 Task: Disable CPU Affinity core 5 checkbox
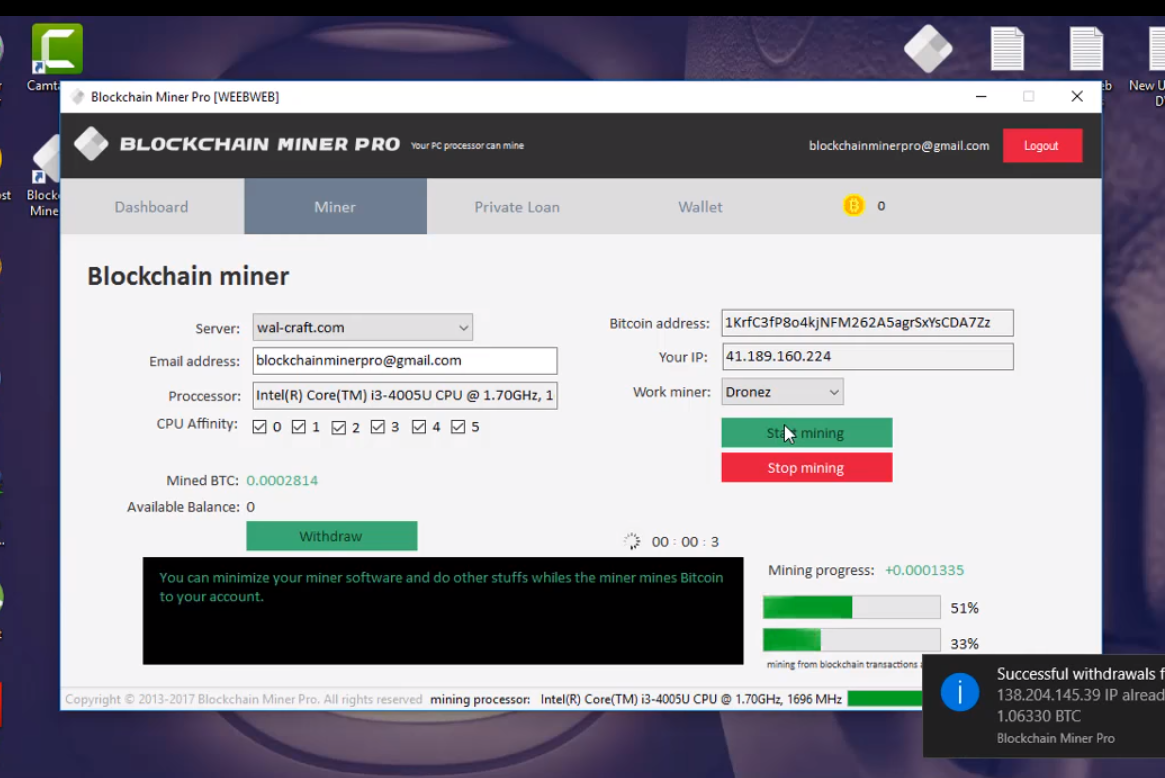[x=458, y=427]
